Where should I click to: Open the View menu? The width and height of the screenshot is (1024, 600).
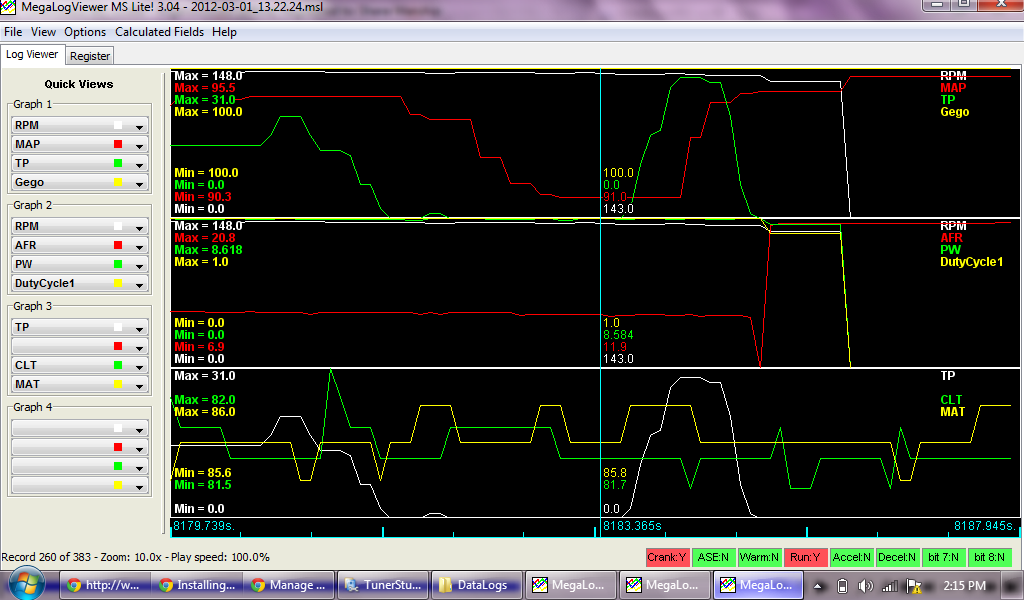43,32
